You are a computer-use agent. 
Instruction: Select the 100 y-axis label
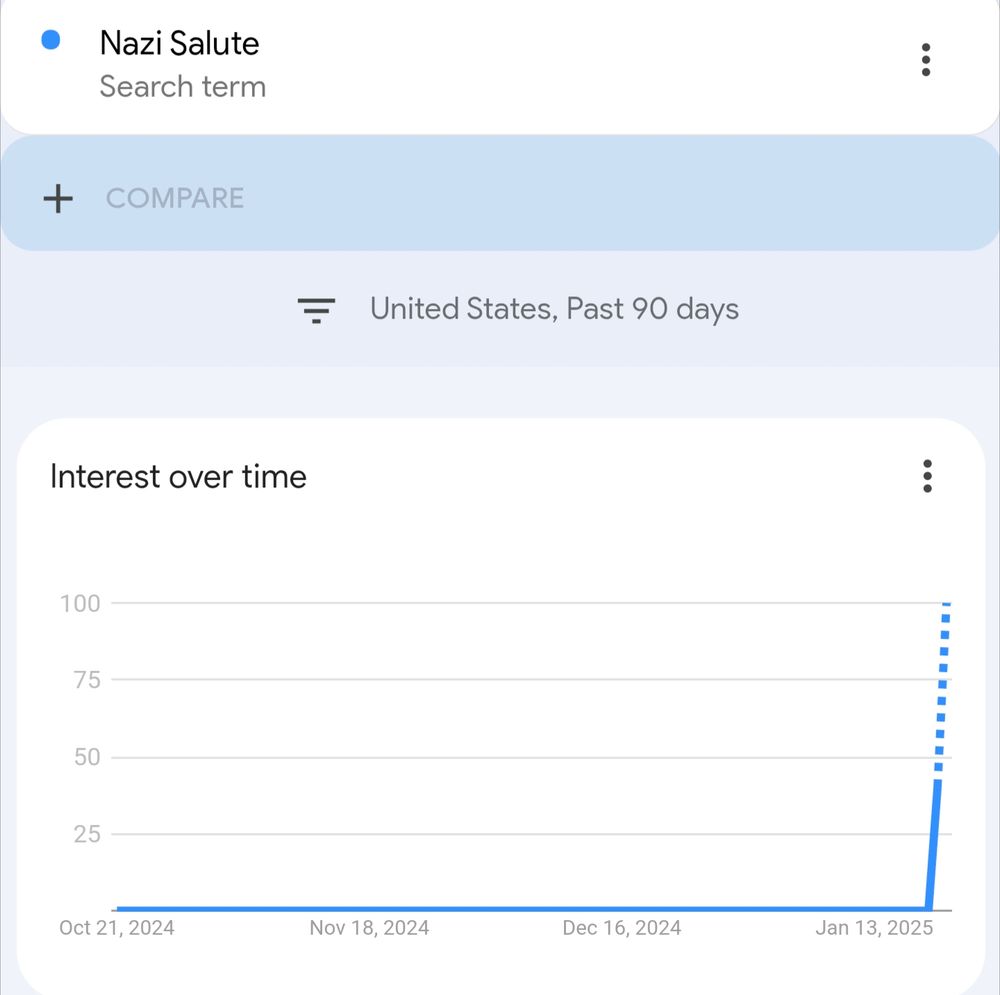click(80, 603)
